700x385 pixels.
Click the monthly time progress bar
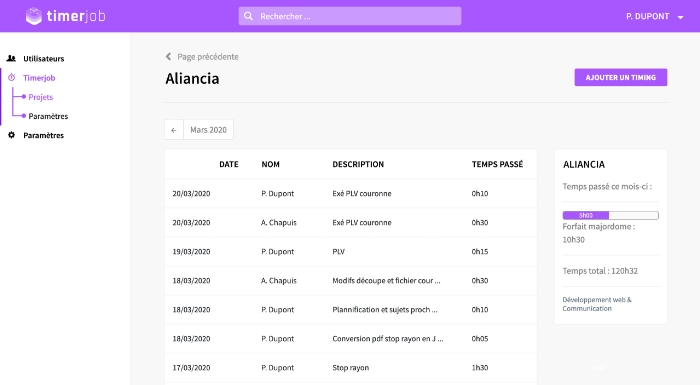click(x=610, y=215)
